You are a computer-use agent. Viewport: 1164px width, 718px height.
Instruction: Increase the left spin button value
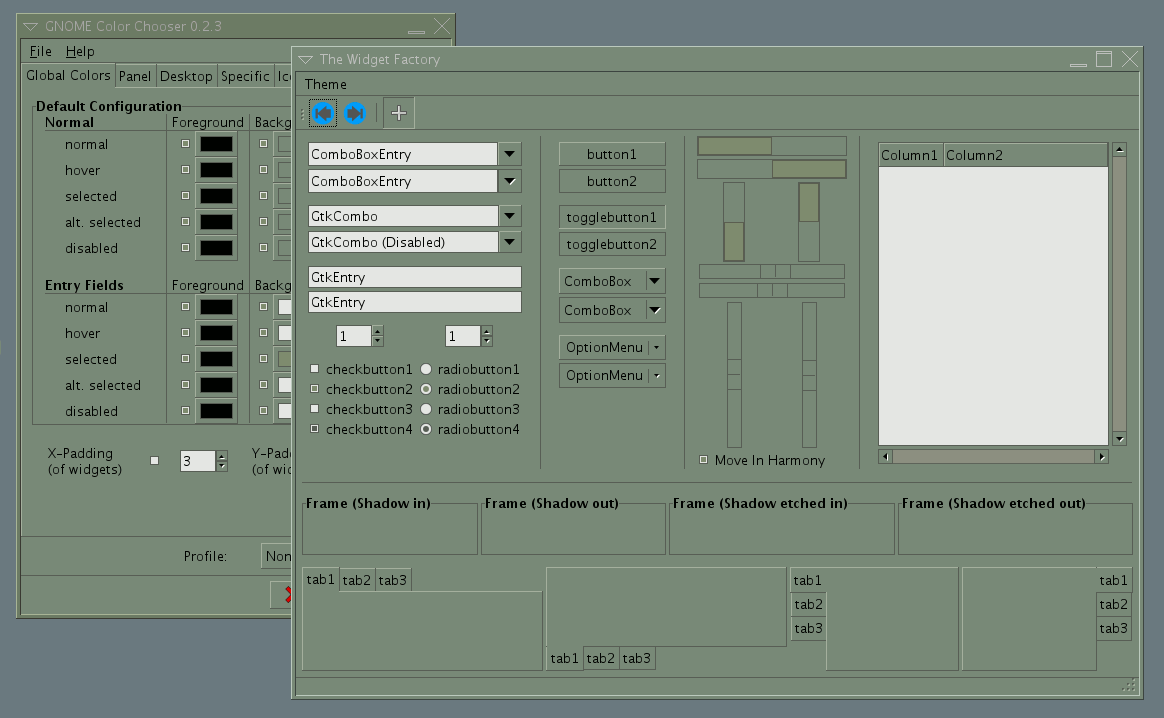click(378, 331)
